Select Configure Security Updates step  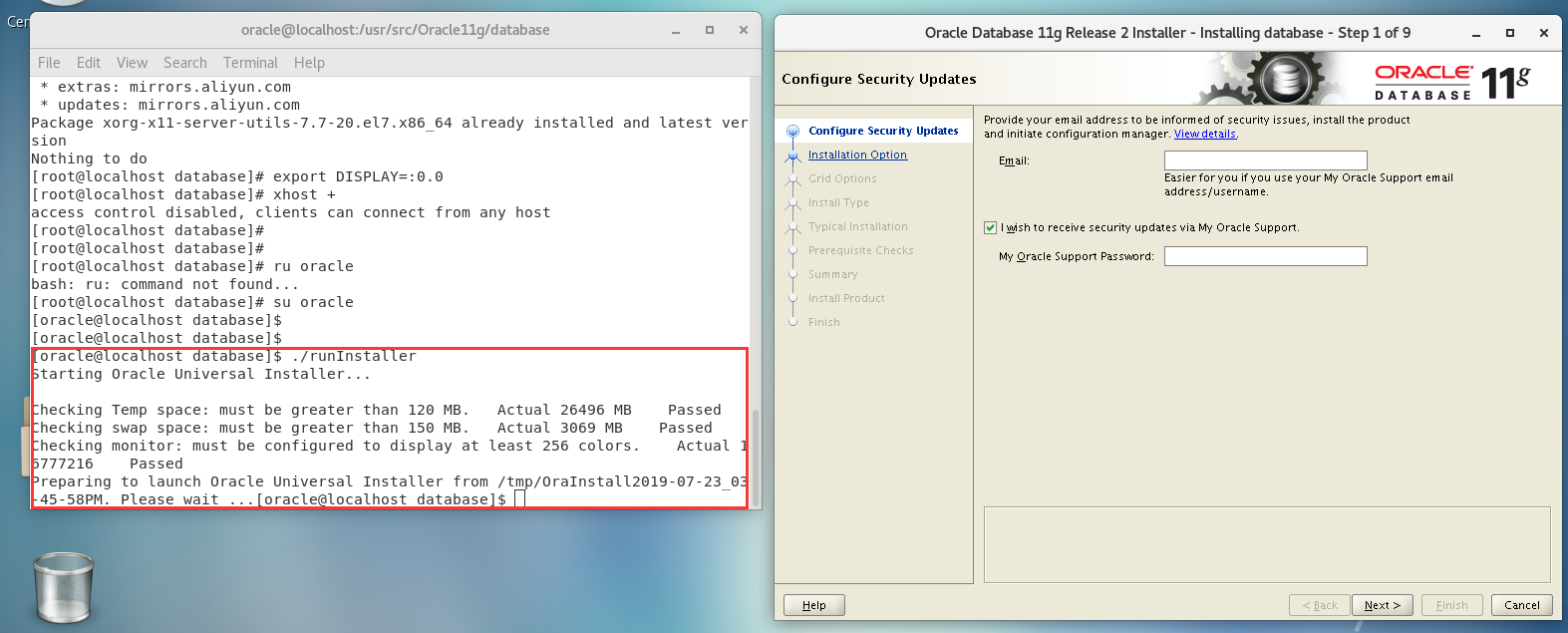pos(883,131)
